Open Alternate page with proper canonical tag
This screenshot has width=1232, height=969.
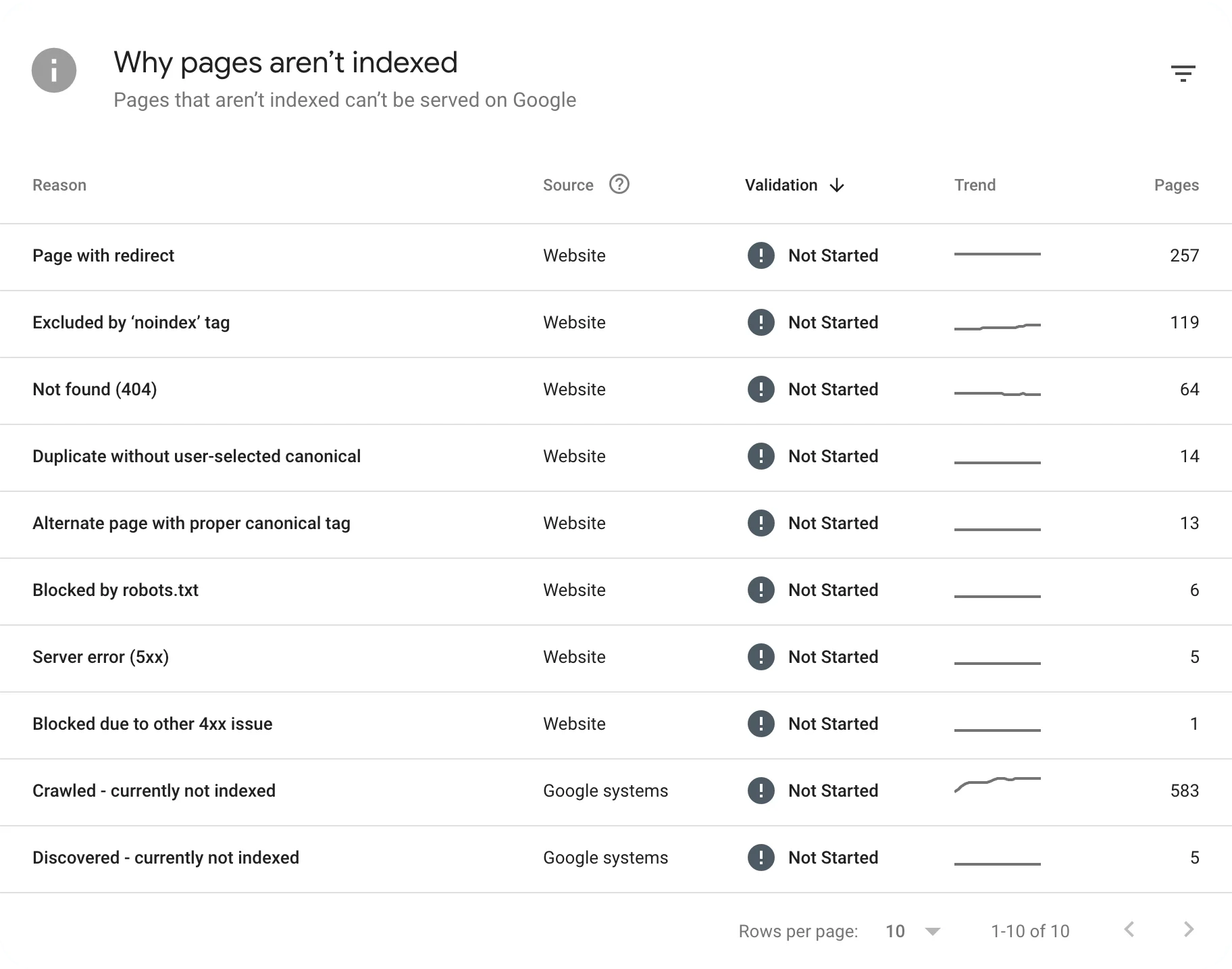[x=191, y=523]
